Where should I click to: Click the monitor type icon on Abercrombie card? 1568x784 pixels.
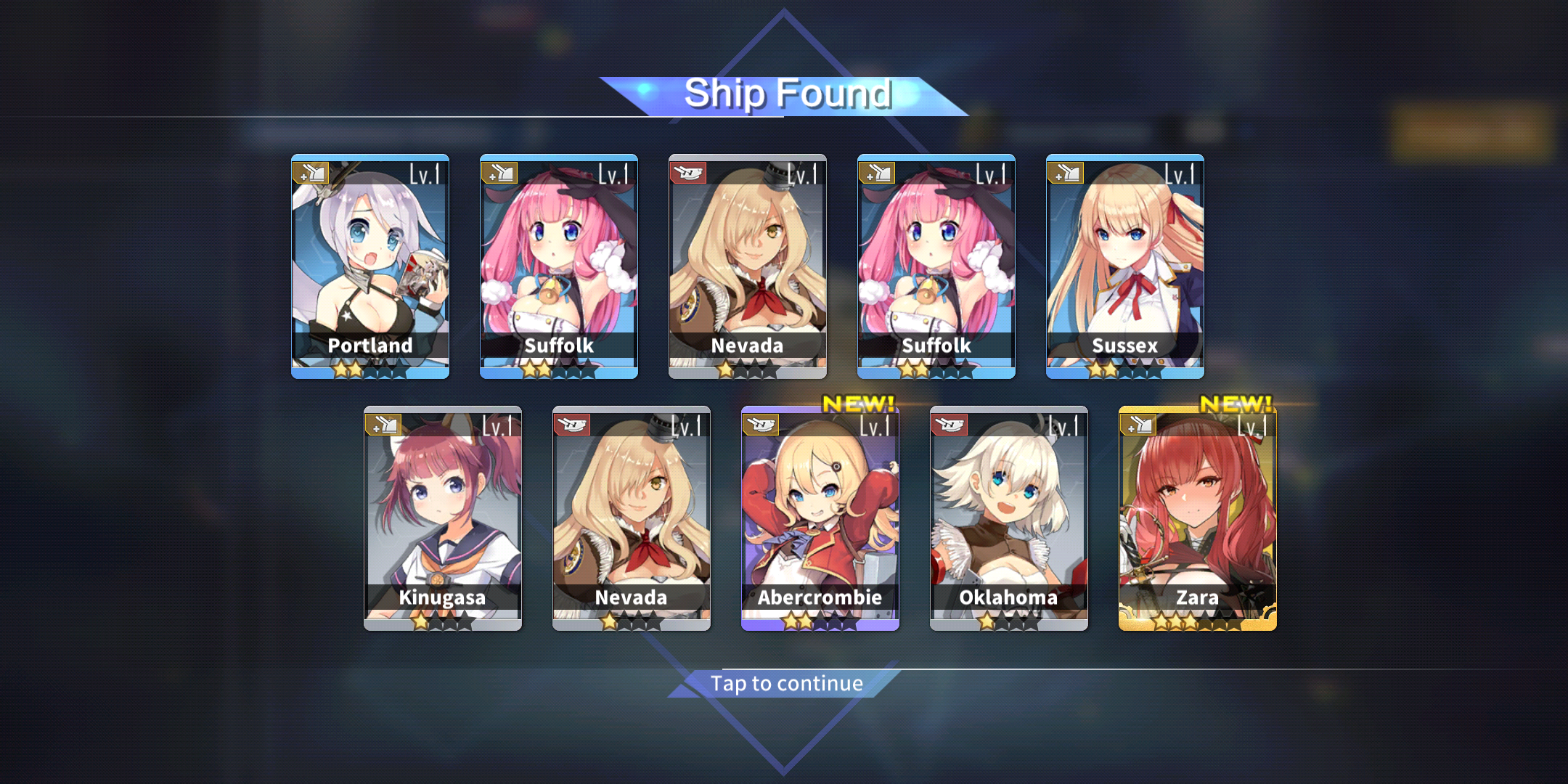coord(761,425)
